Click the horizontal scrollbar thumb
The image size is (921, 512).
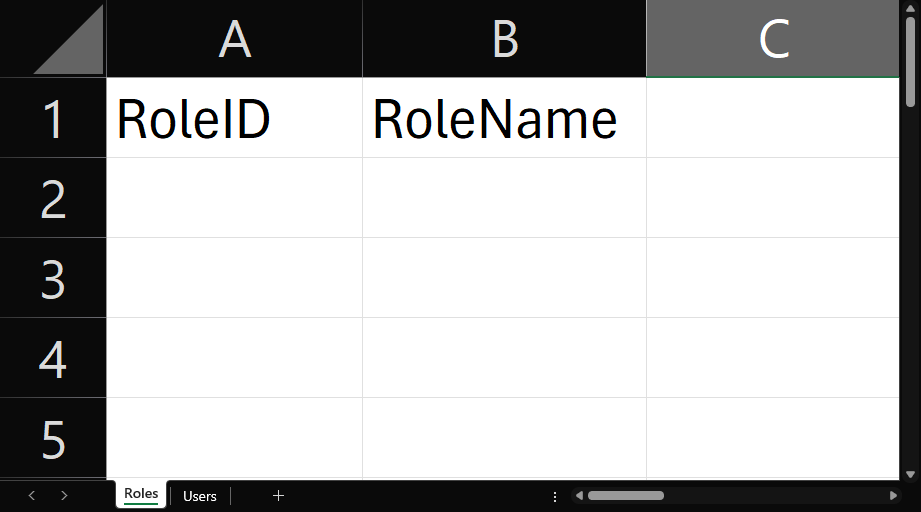(625, 495)
